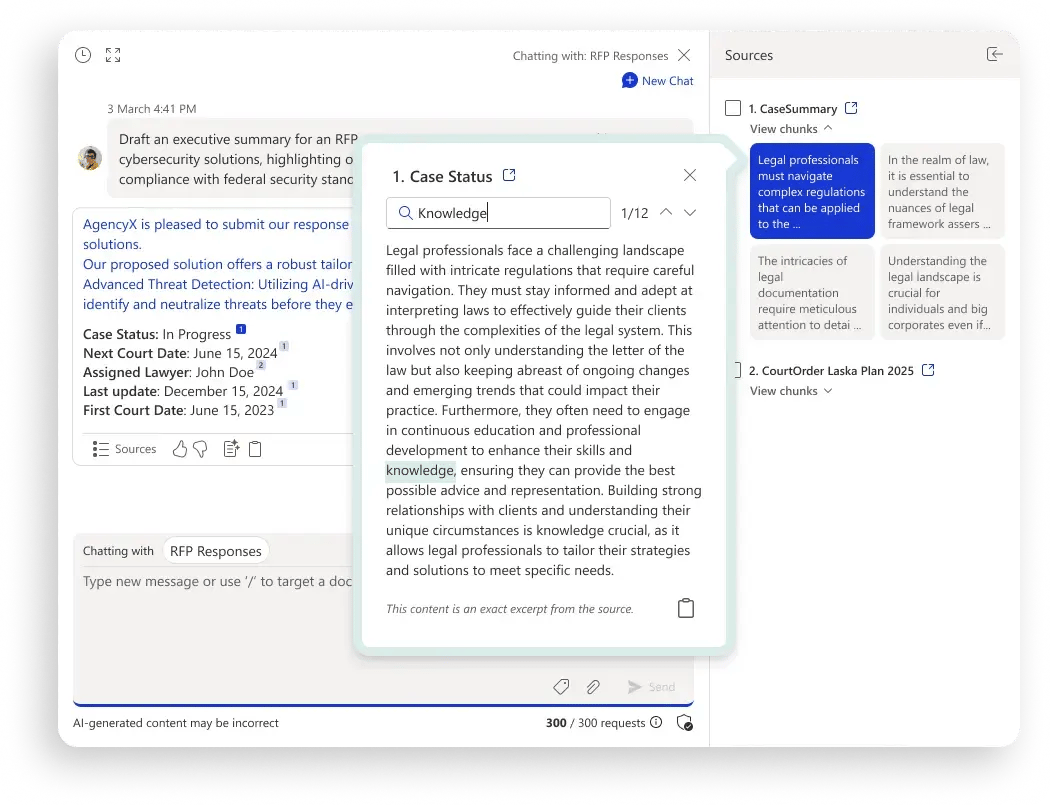This screenshot has width=1050, height=805.
Task: Give a thumbs up on the response
Action: [178, 449]
